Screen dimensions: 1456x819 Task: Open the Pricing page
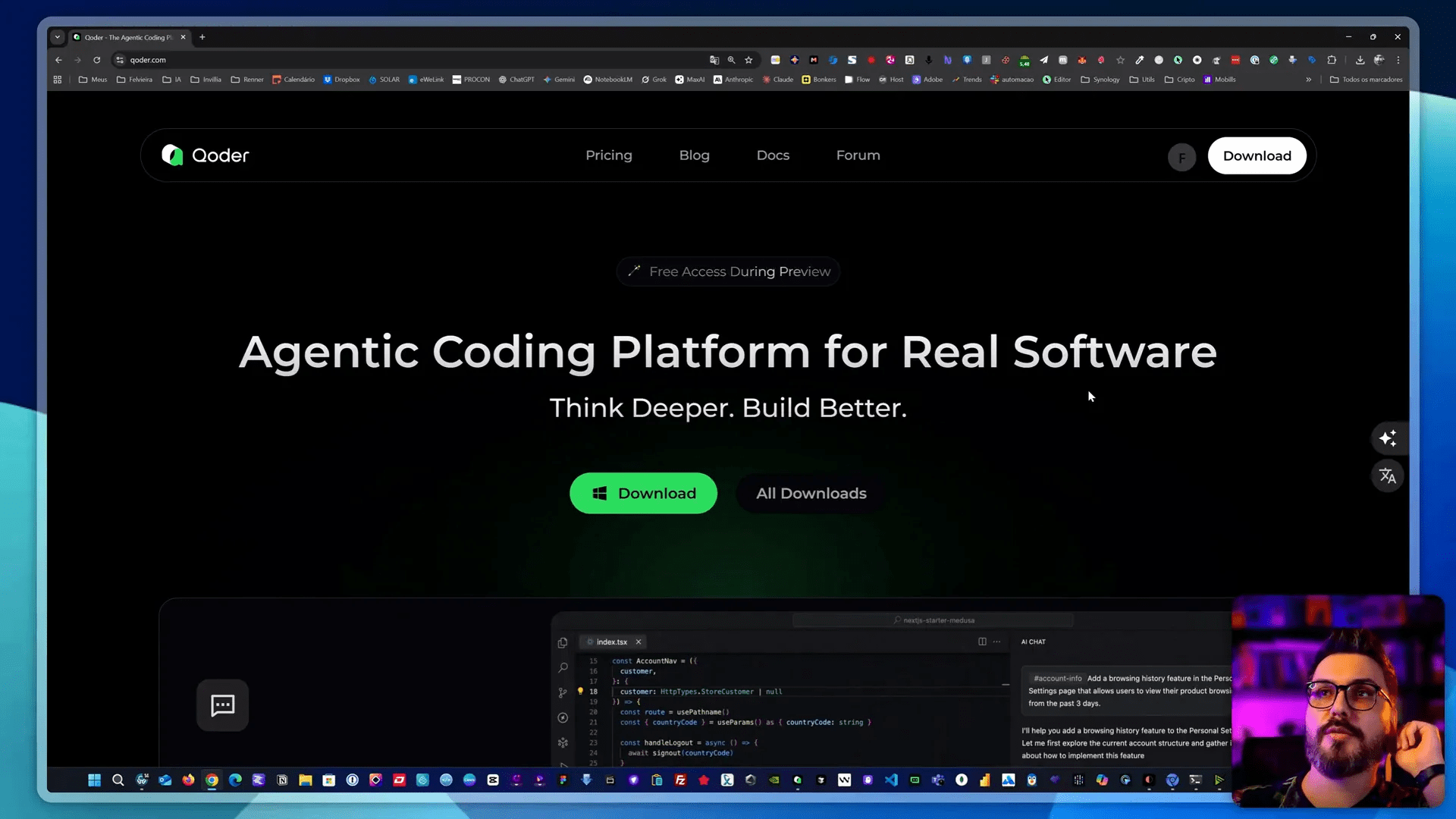point(608,155)
